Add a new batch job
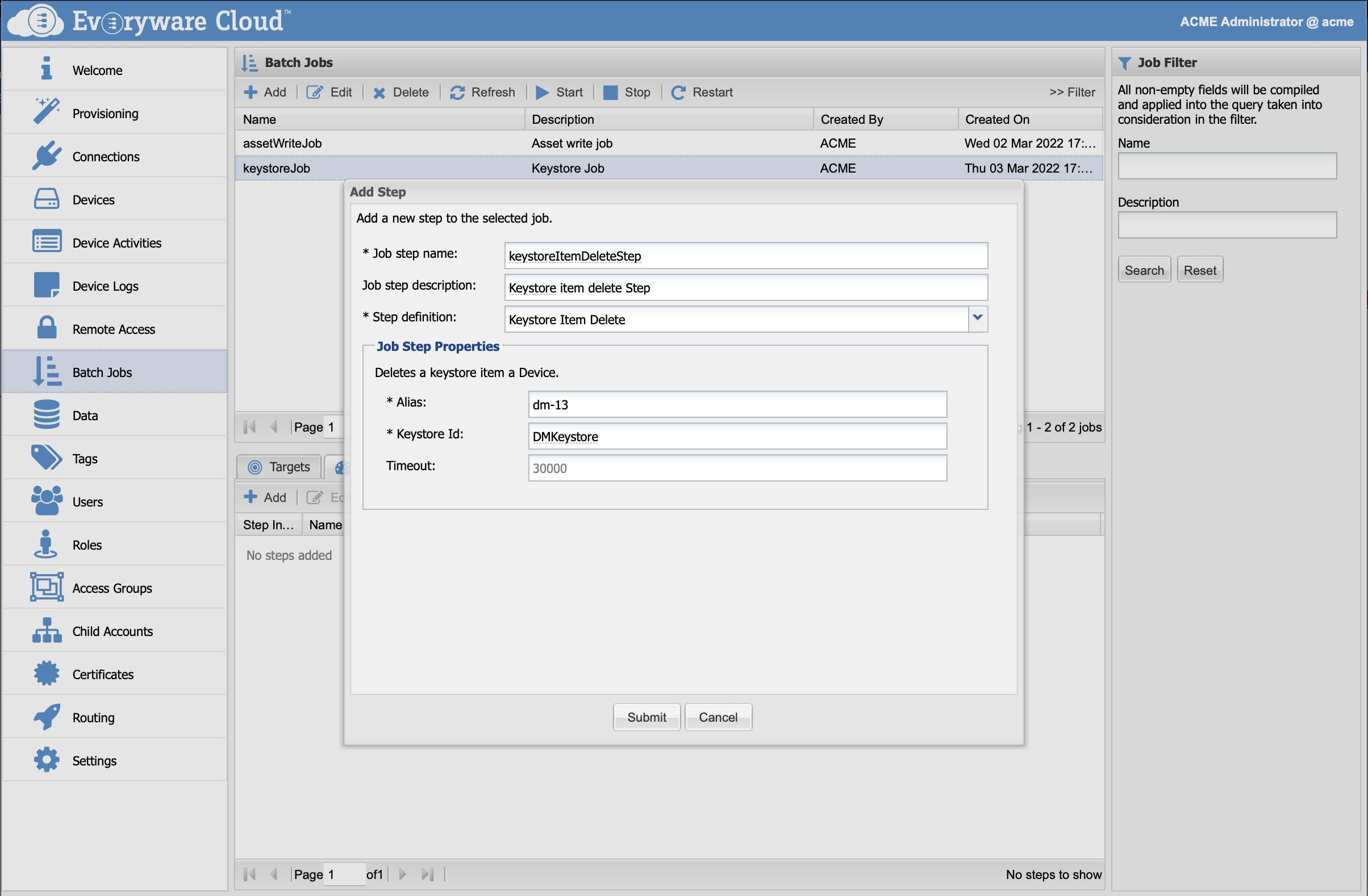Viewport: 1368px width, 896px height. tap(265, 92)
